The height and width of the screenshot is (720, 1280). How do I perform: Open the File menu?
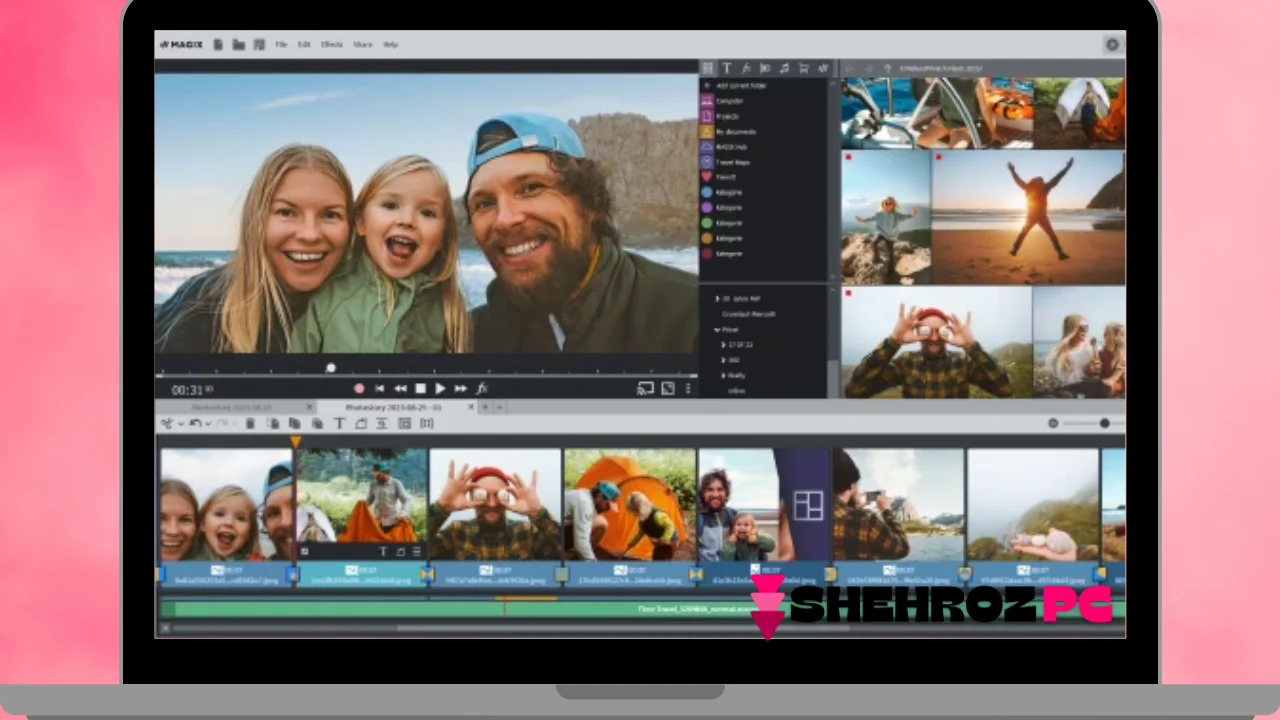(281, 44)
